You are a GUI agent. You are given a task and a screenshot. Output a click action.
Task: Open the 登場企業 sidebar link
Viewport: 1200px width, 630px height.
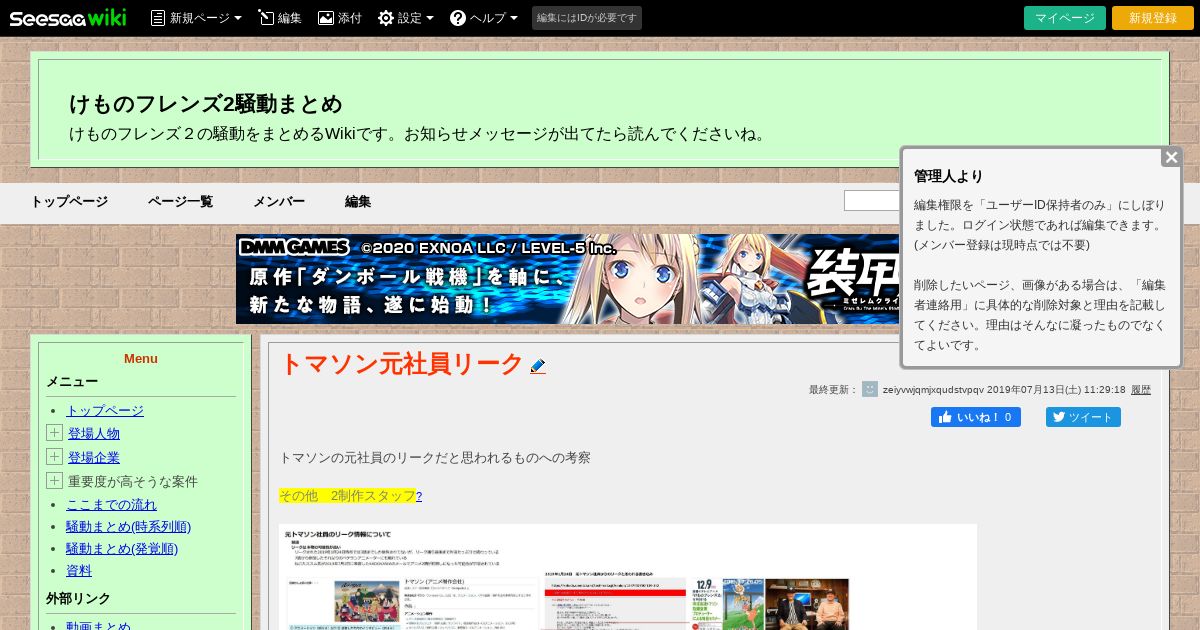94,457
